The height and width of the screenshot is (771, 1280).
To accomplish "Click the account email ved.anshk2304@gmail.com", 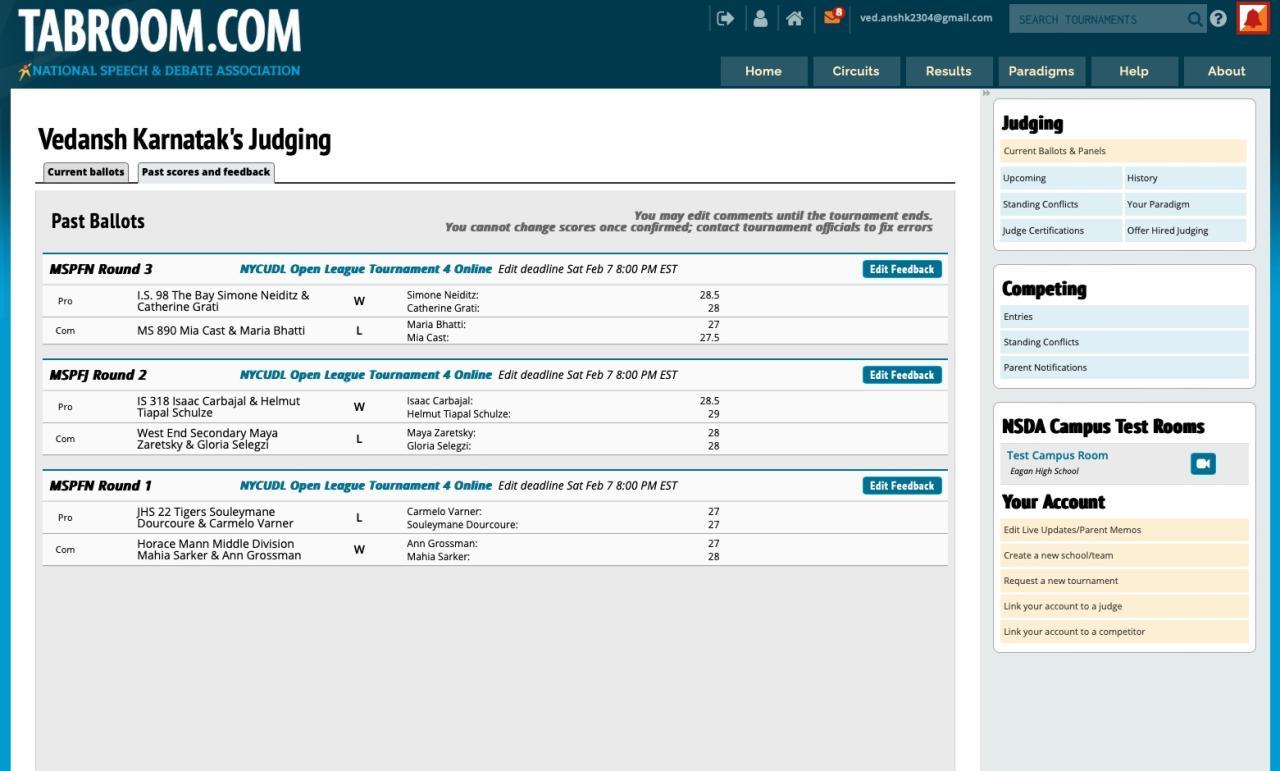I will tap(926, 18).
